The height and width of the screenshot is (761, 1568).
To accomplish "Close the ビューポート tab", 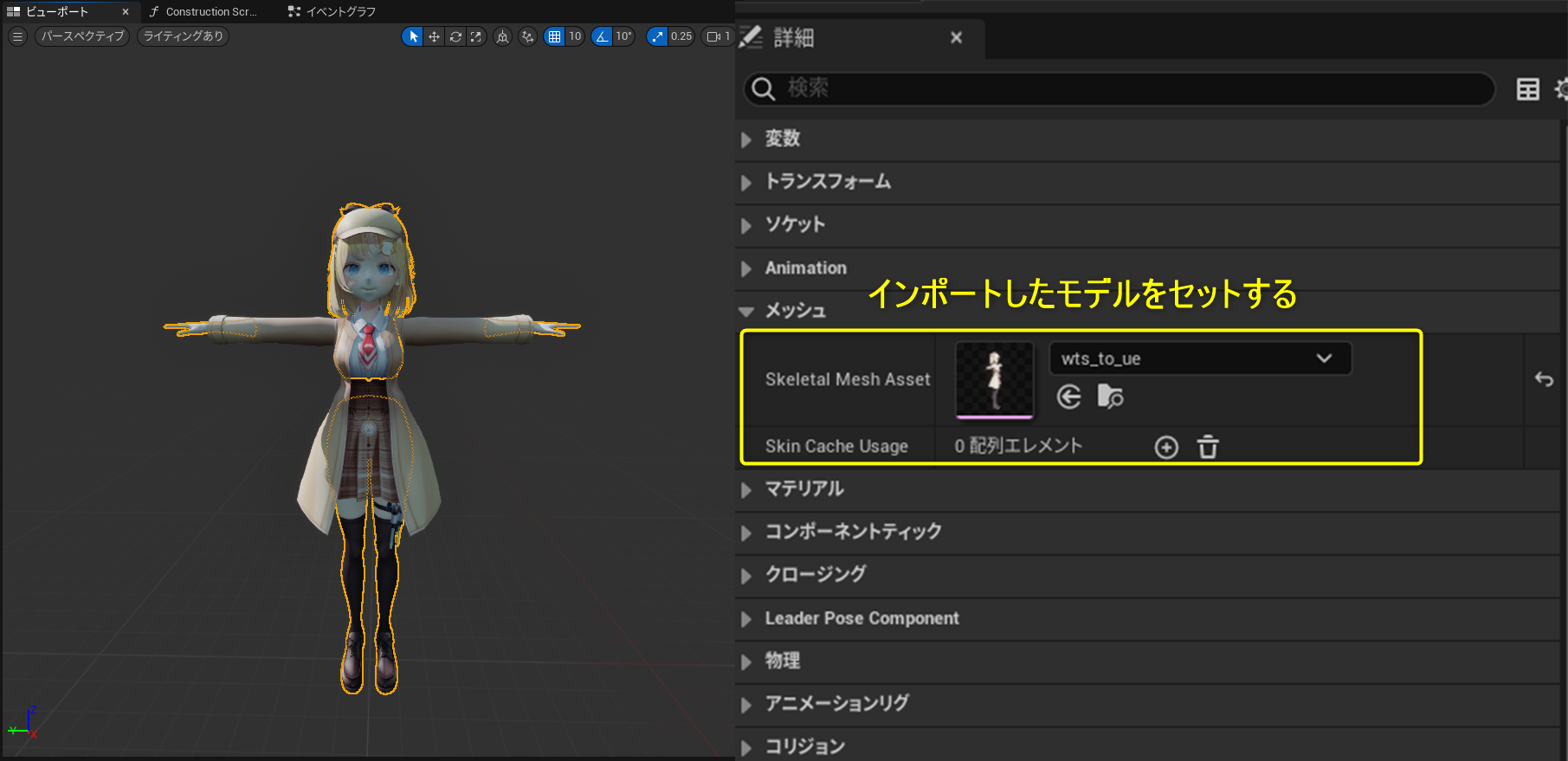I will pyautogui.click(x=126, y=11).
